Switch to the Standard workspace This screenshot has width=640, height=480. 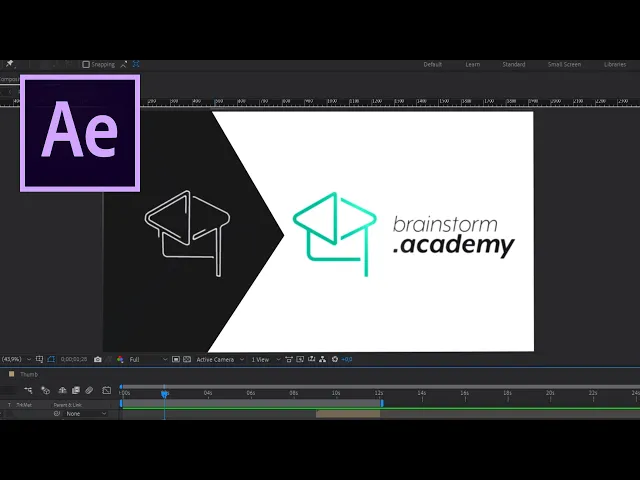click(513, 64)
